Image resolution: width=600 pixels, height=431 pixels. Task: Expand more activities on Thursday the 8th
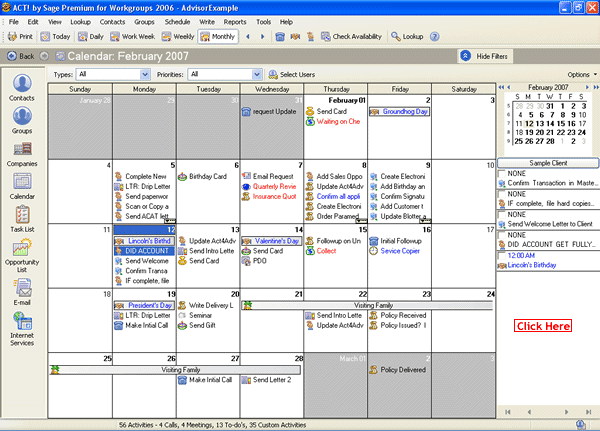tap(361, 221)
